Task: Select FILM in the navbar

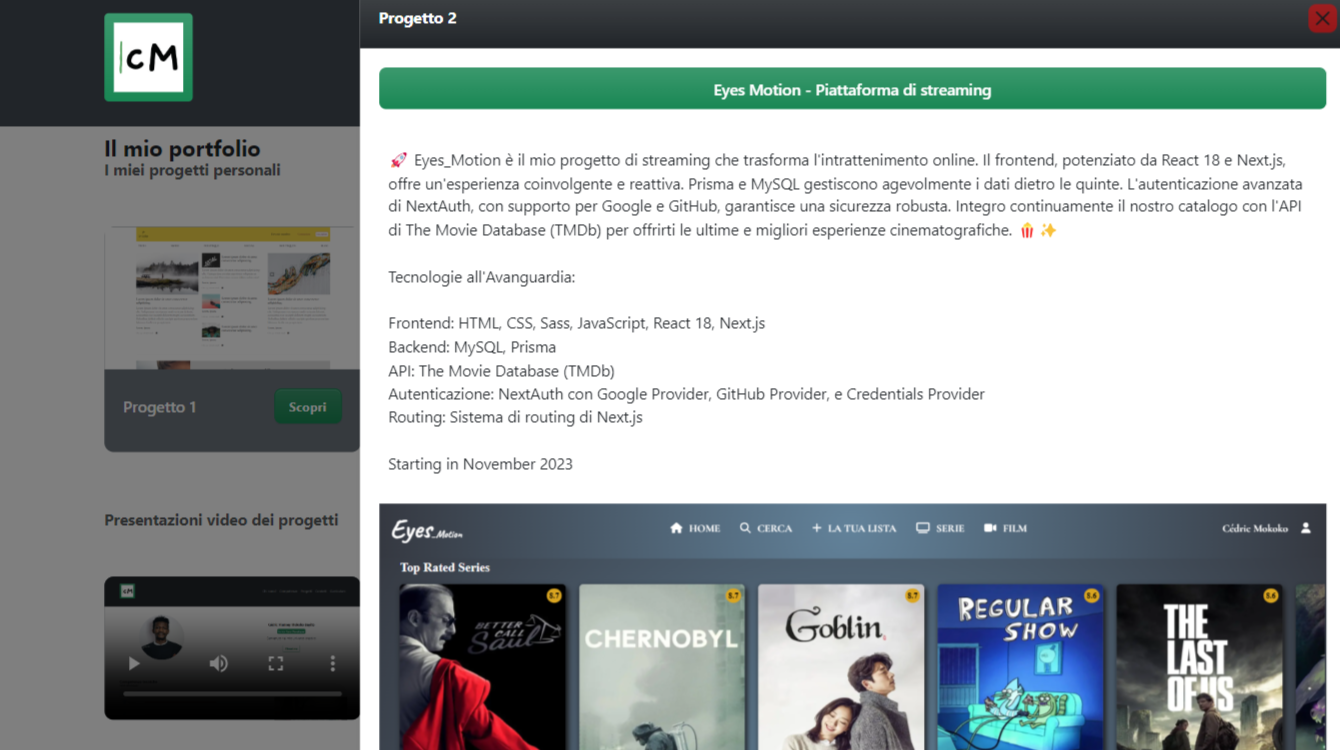Action: pyautogui.click(x=1015, y=528)
